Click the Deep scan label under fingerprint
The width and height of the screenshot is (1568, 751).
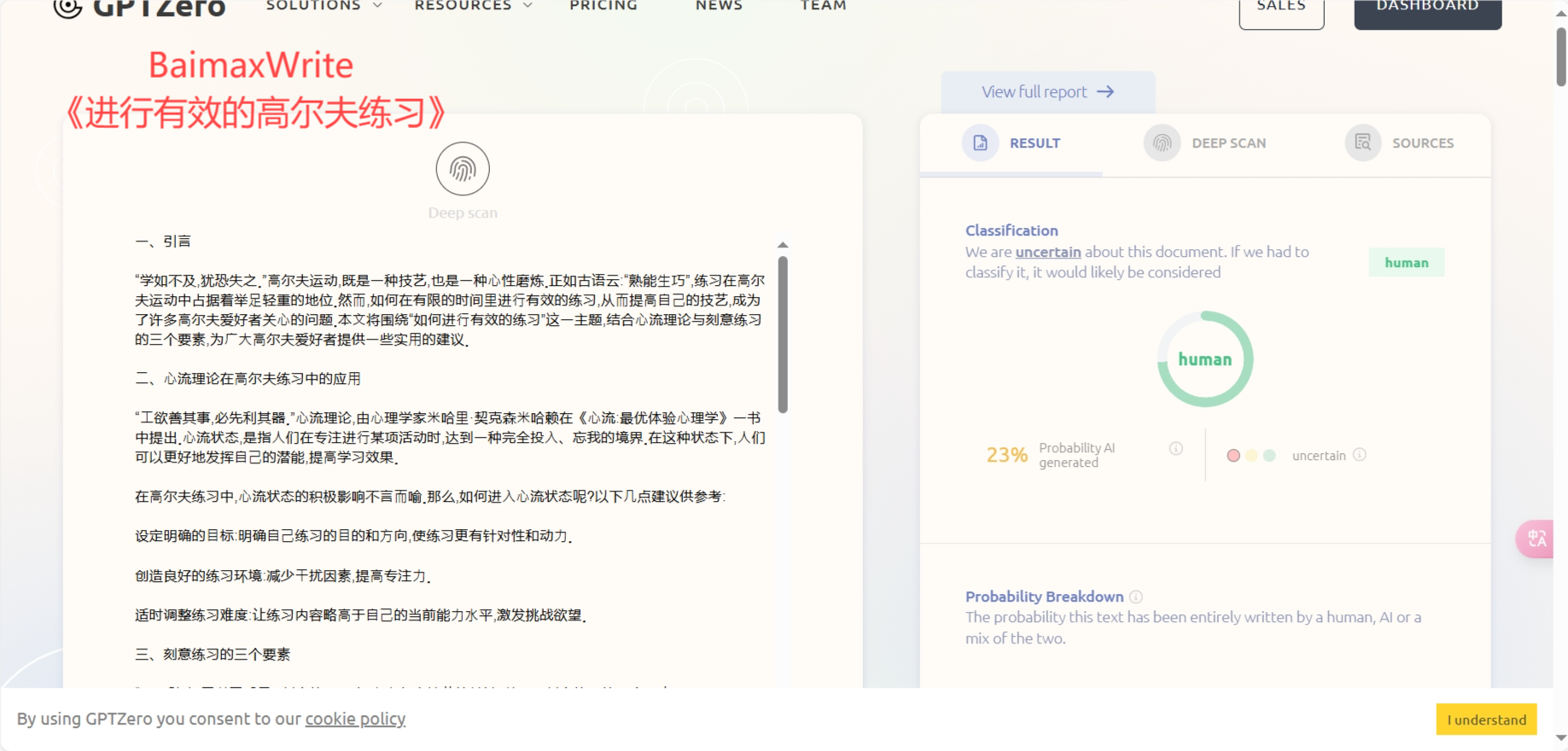click(x=463, y=212)
